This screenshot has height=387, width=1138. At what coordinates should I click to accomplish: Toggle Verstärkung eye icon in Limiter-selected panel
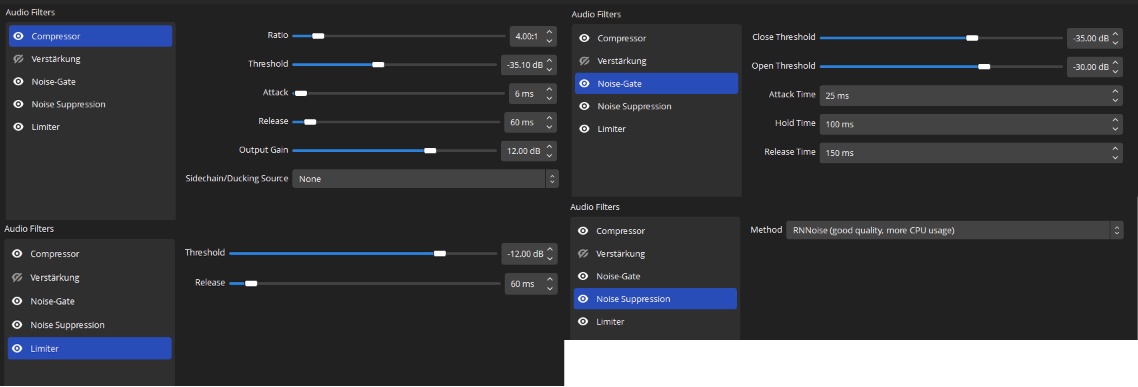pos(17,277)
